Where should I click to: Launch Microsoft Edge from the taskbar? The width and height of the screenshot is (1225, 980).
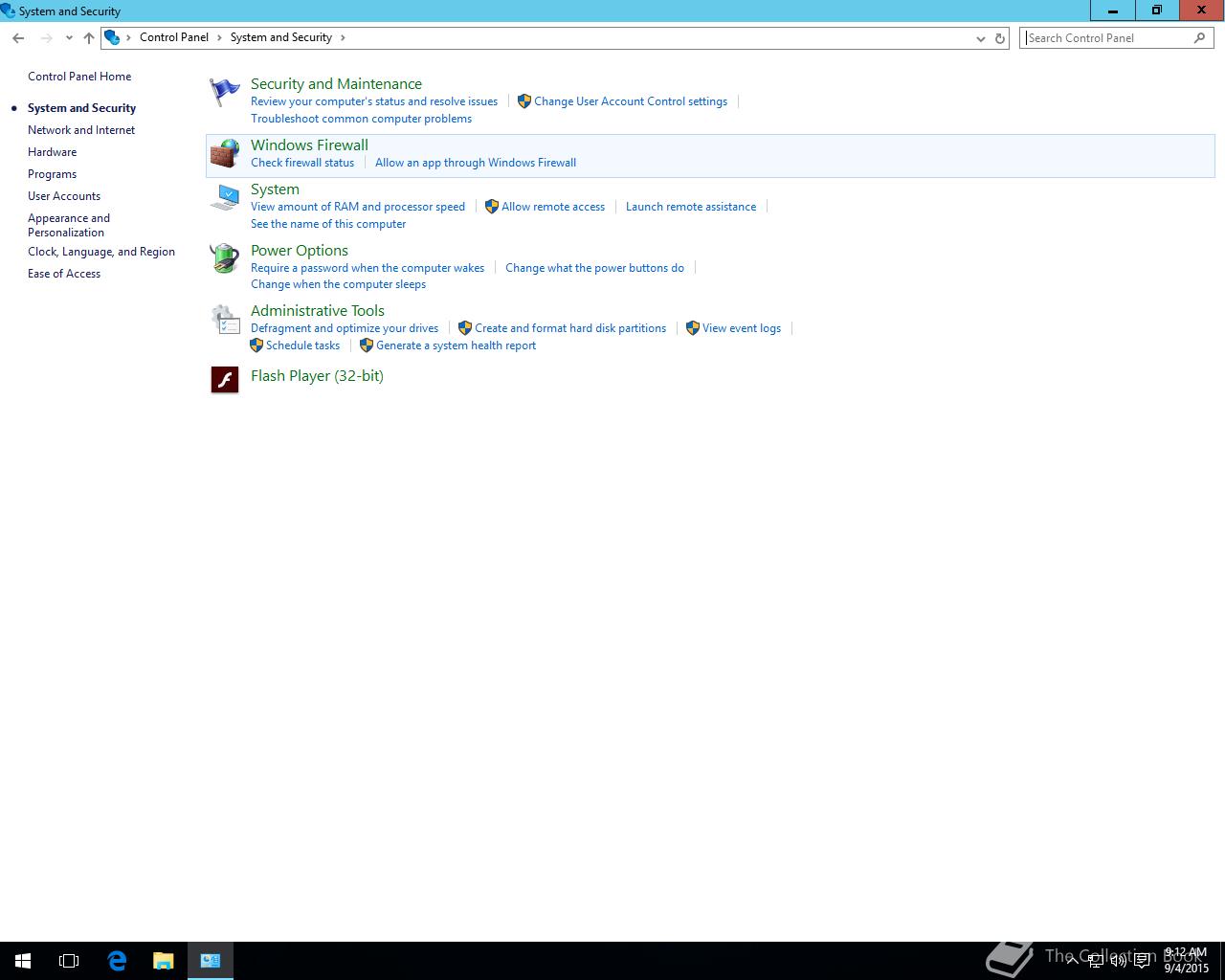(x=117, y=961)
